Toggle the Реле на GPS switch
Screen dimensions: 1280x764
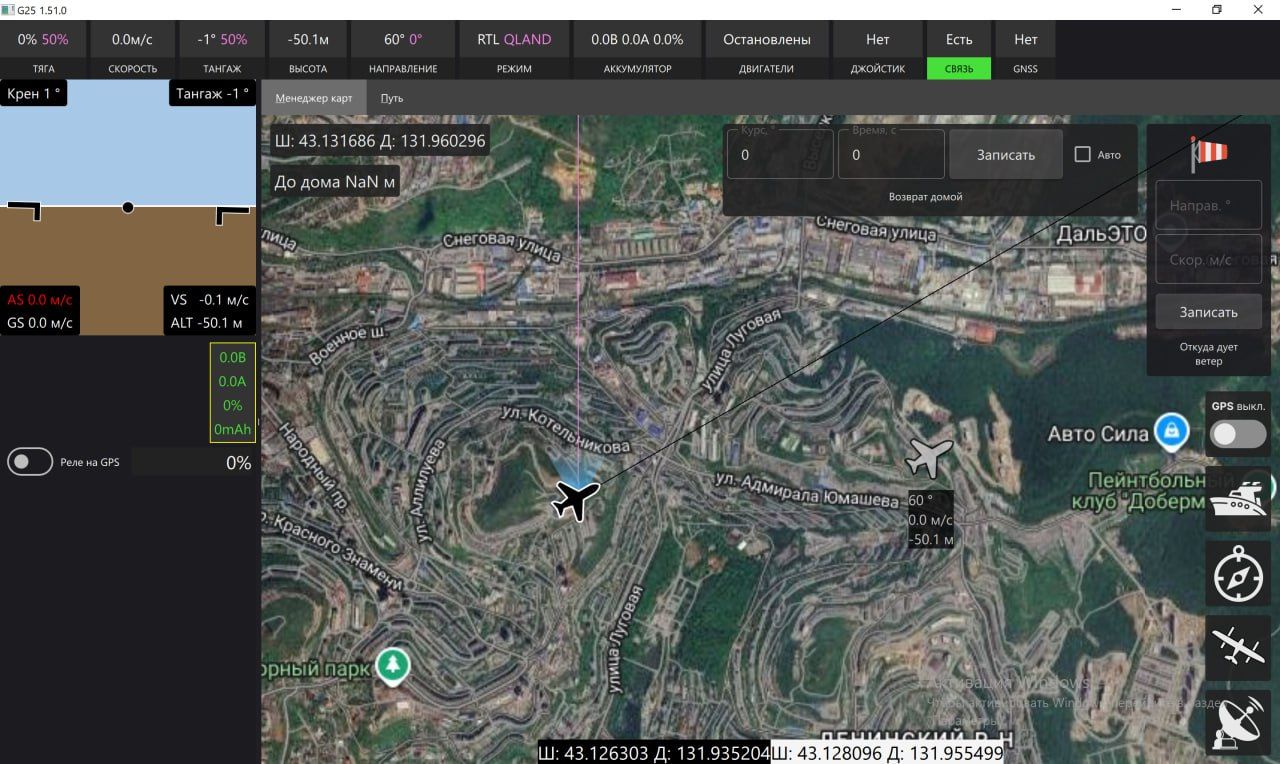pyautogui.click(x=30, y=462)
